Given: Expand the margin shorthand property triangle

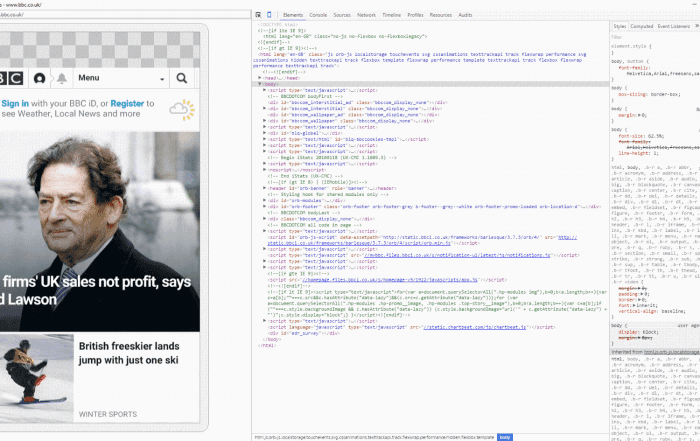Looking at the screenshot, I should (x=639, y=115).
